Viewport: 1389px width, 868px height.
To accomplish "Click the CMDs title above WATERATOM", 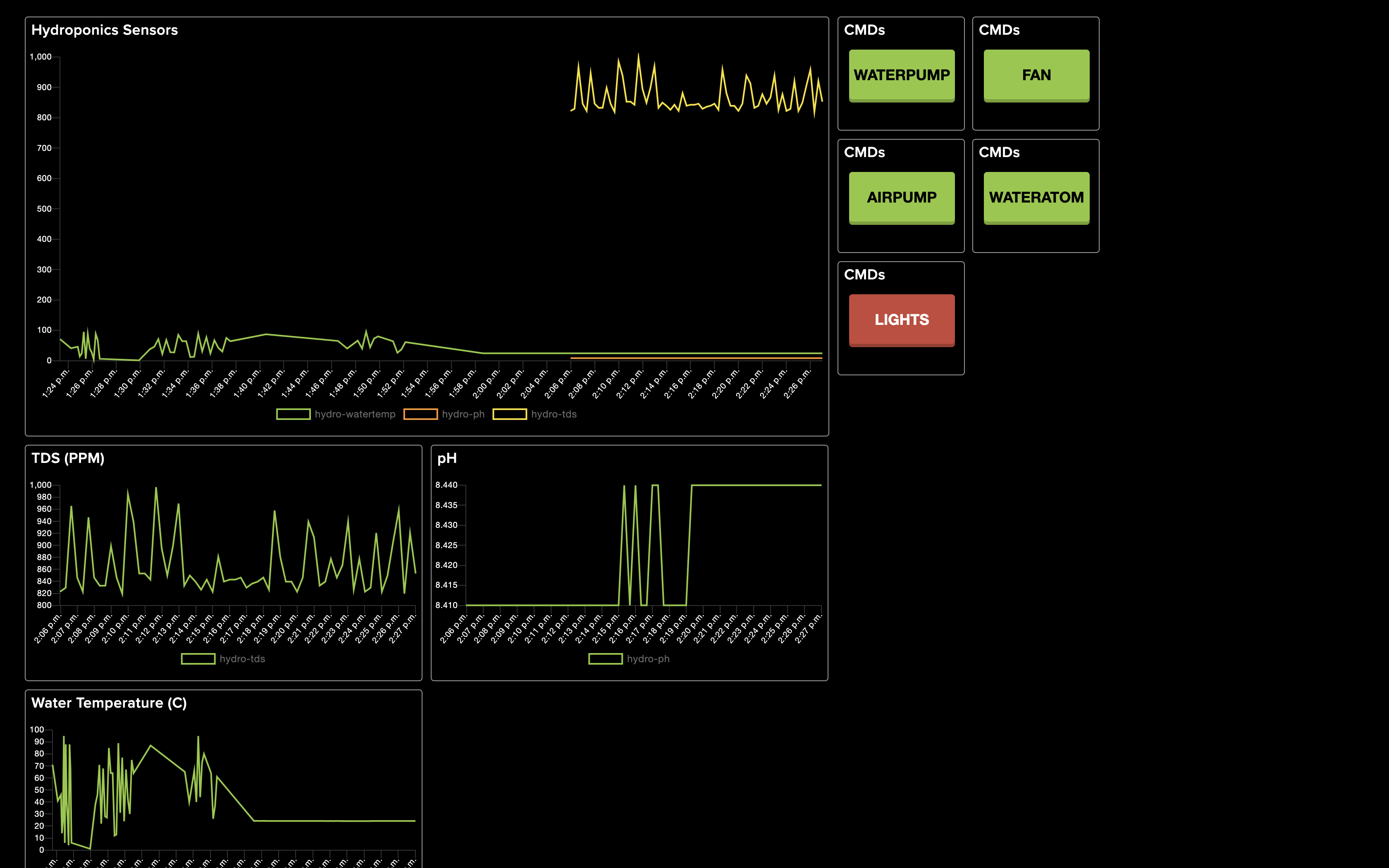I will 999,152.
